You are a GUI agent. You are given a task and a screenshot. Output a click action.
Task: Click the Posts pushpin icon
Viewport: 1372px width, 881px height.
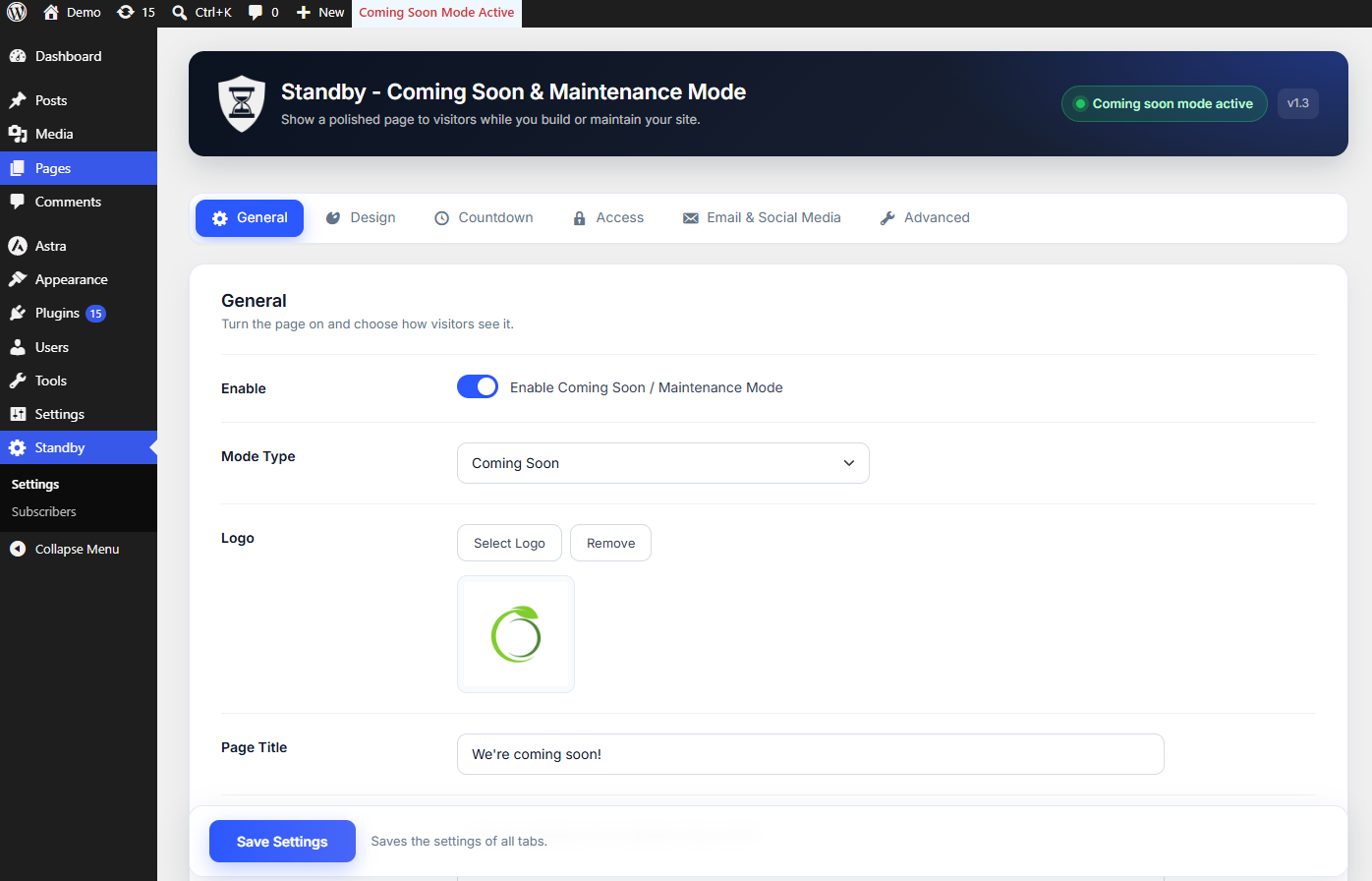point(18,100)
